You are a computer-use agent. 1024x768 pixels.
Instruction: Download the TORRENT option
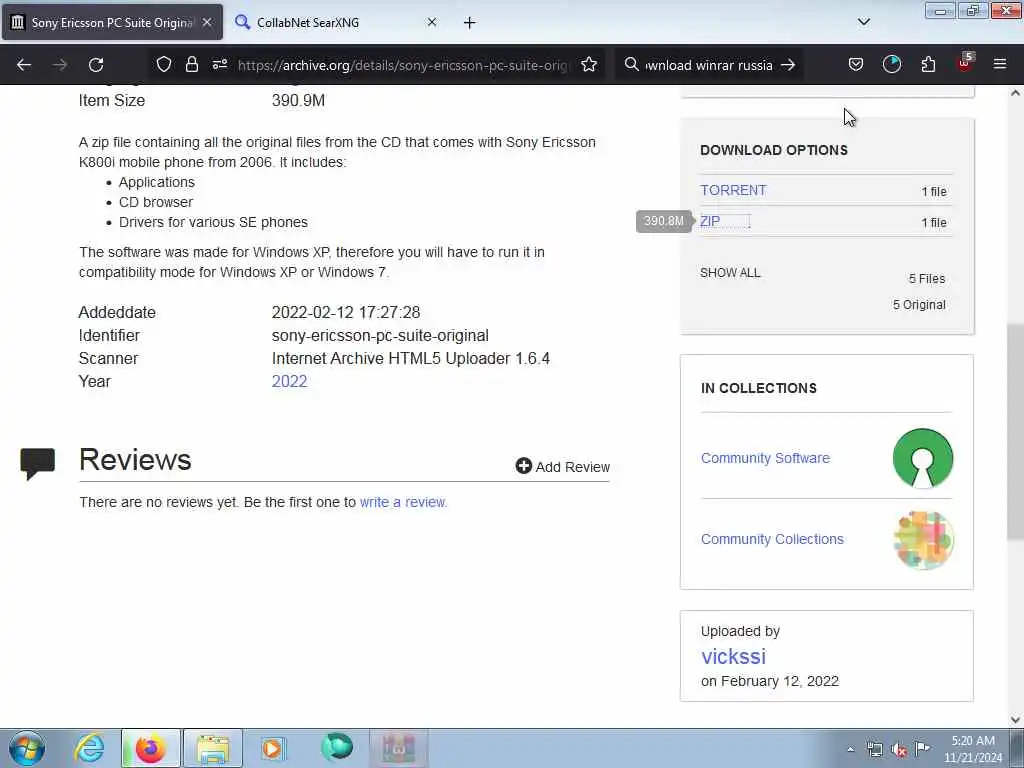pos(733,190)
